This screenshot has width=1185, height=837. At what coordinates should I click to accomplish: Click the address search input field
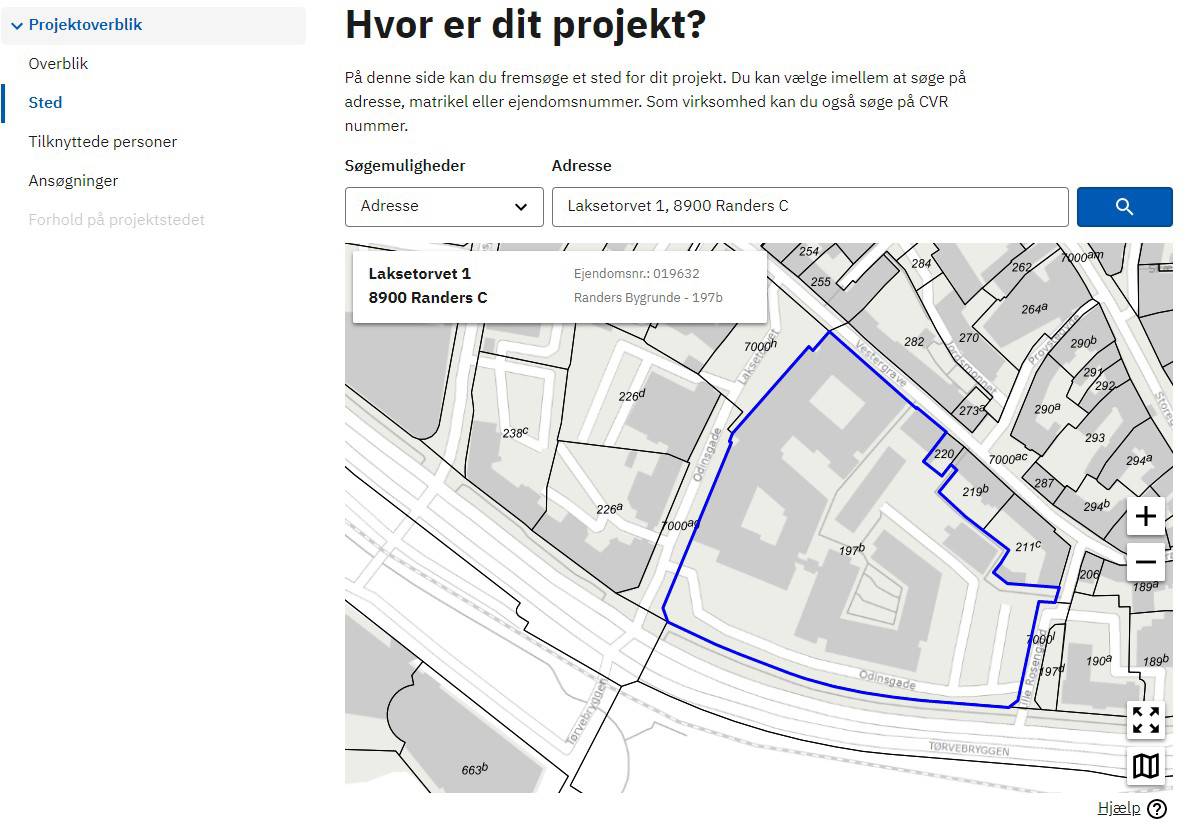coord(809,207)
